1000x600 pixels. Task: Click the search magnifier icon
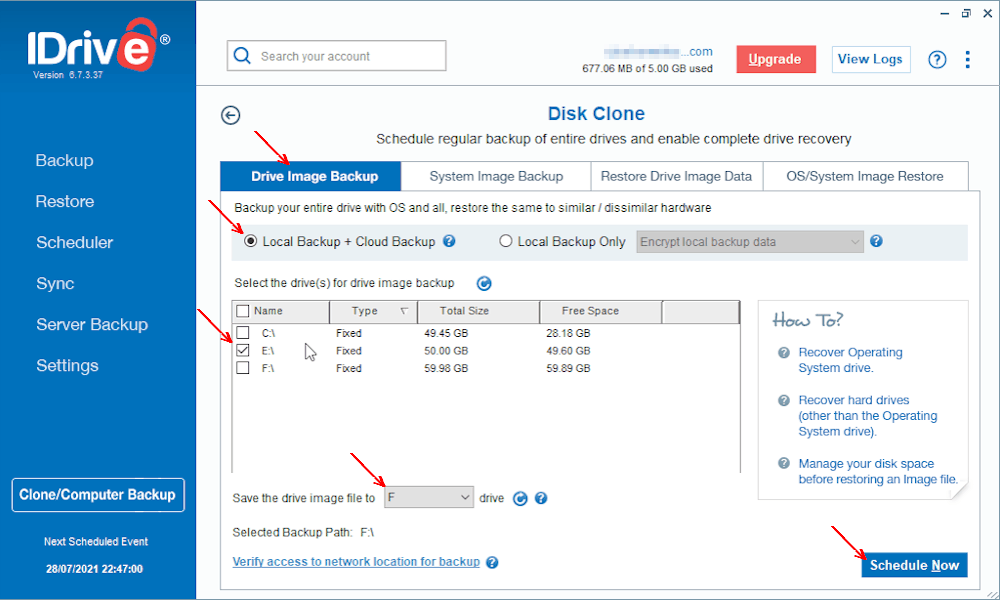coord(242,55)
